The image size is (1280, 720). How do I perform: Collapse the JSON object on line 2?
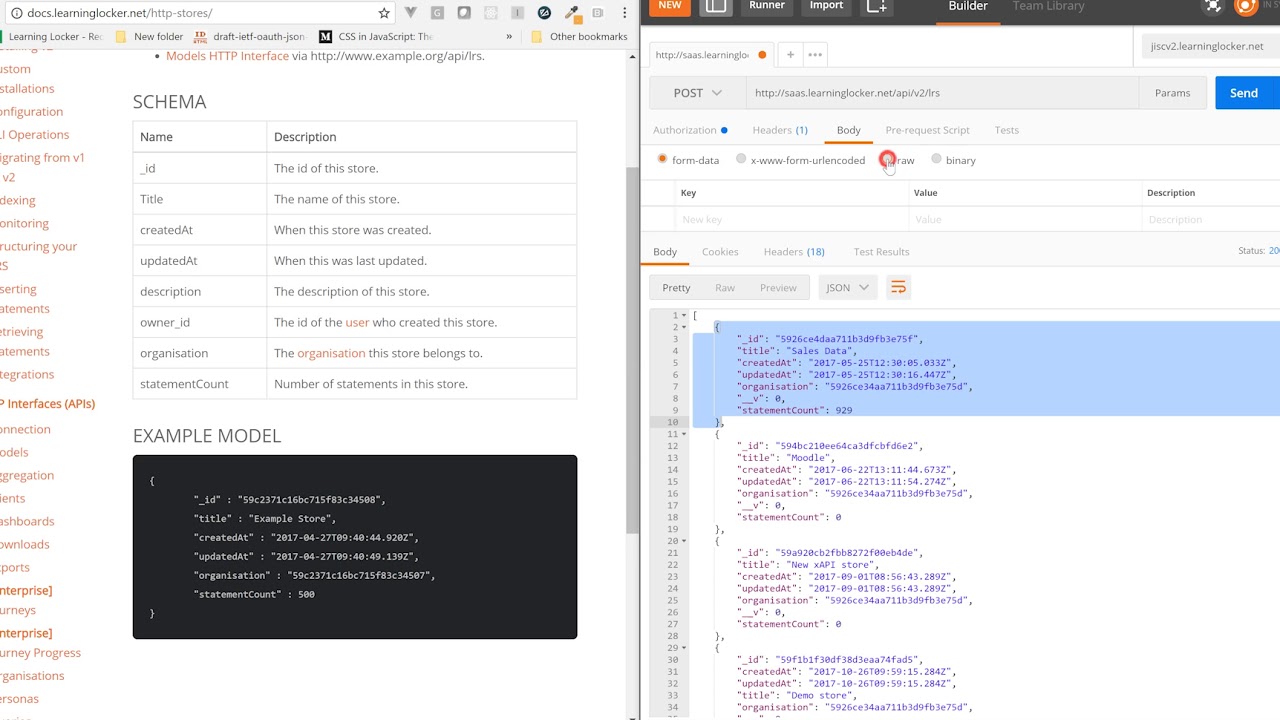[683, 328]
